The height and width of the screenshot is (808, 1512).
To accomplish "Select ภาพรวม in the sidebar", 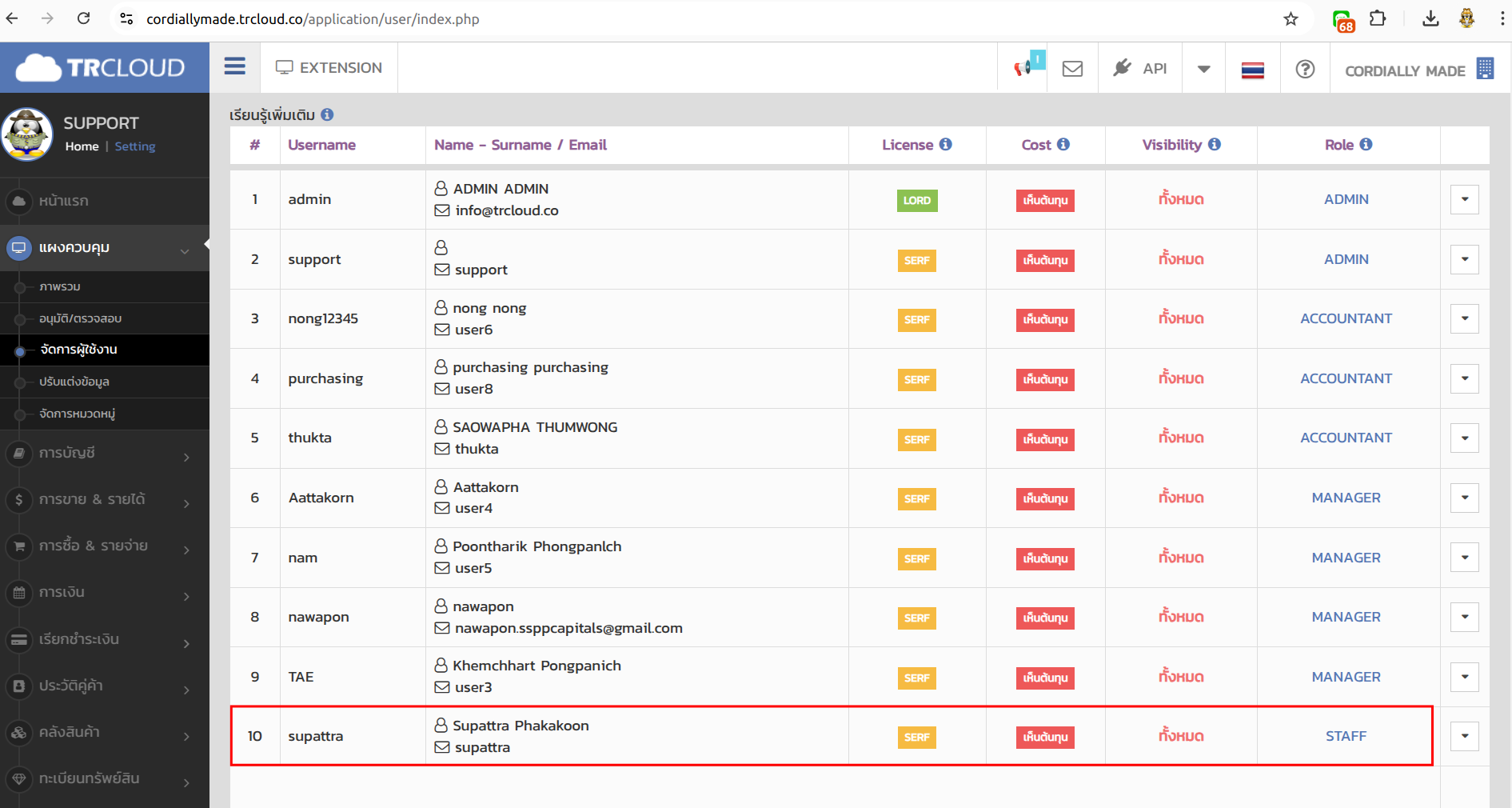I will pos(105,286).
